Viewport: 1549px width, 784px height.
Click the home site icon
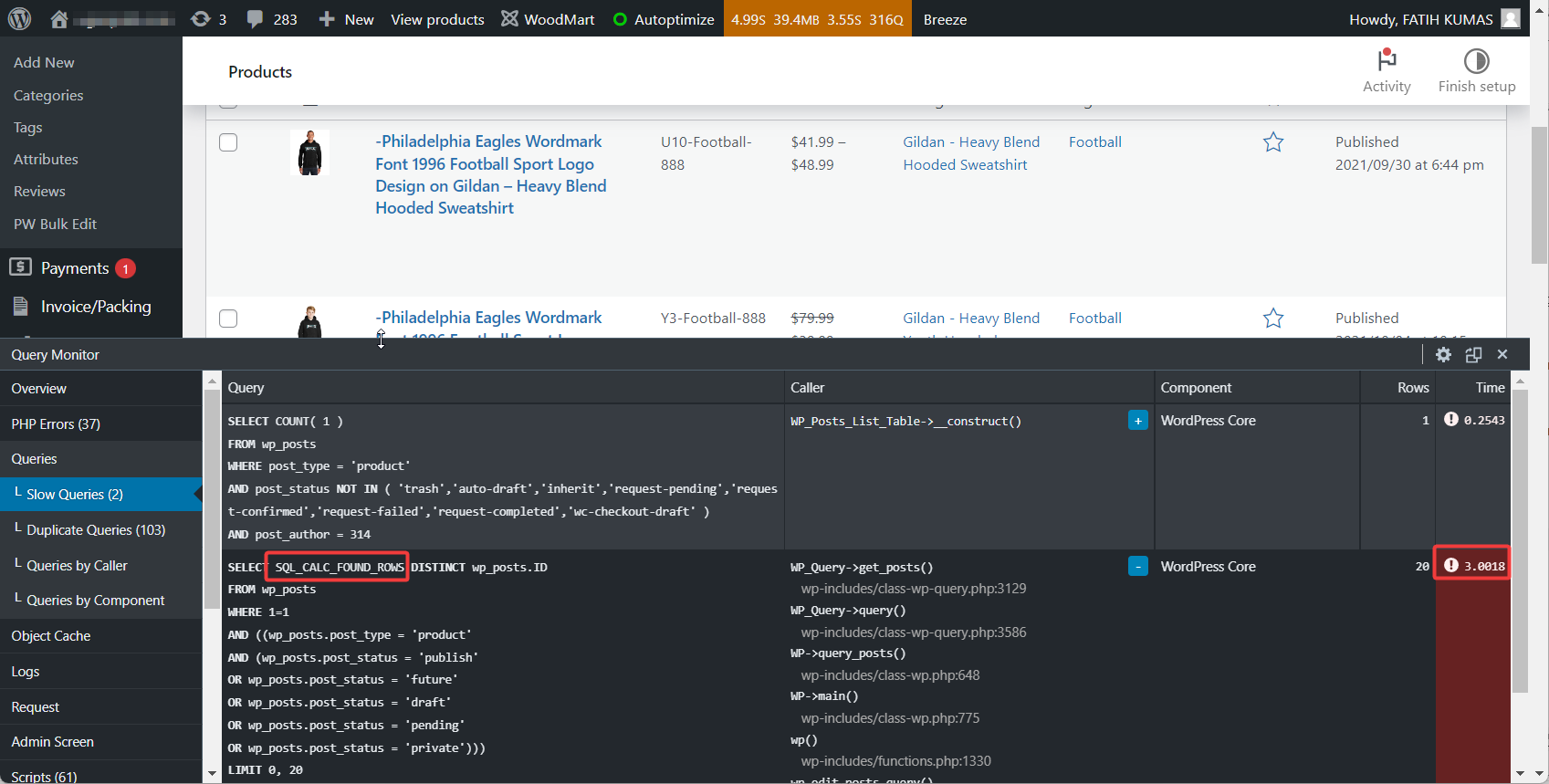[59, 19]
